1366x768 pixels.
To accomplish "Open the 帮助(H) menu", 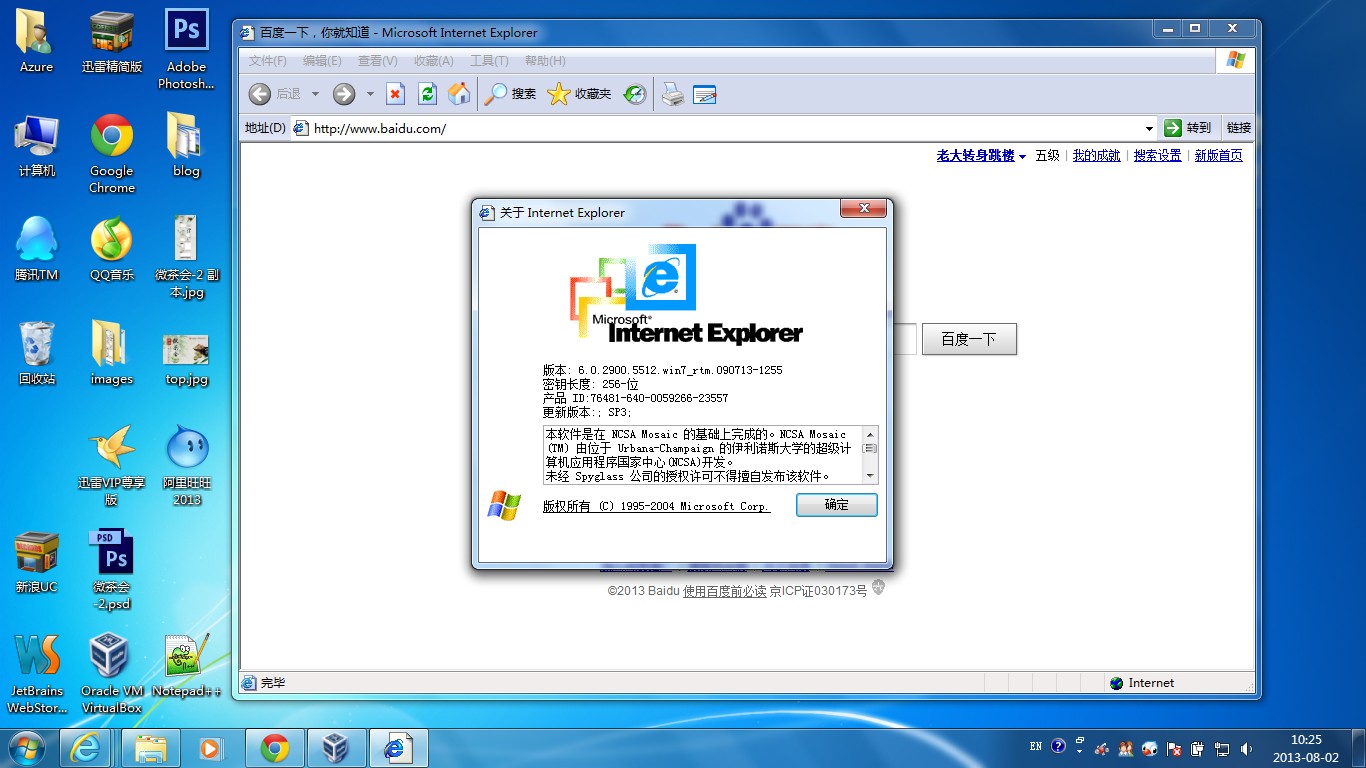I will click(545, 61).
